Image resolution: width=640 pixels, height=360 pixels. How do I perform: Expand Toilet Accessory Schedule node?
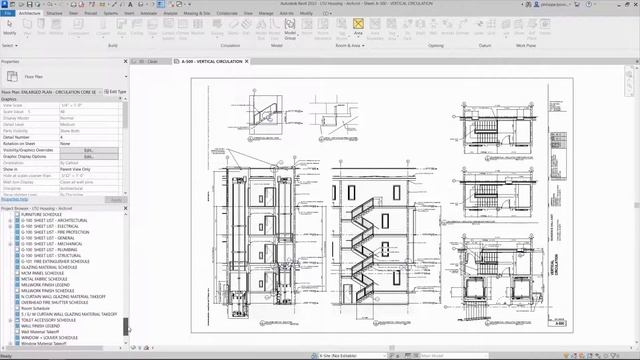tap(11, 320)
